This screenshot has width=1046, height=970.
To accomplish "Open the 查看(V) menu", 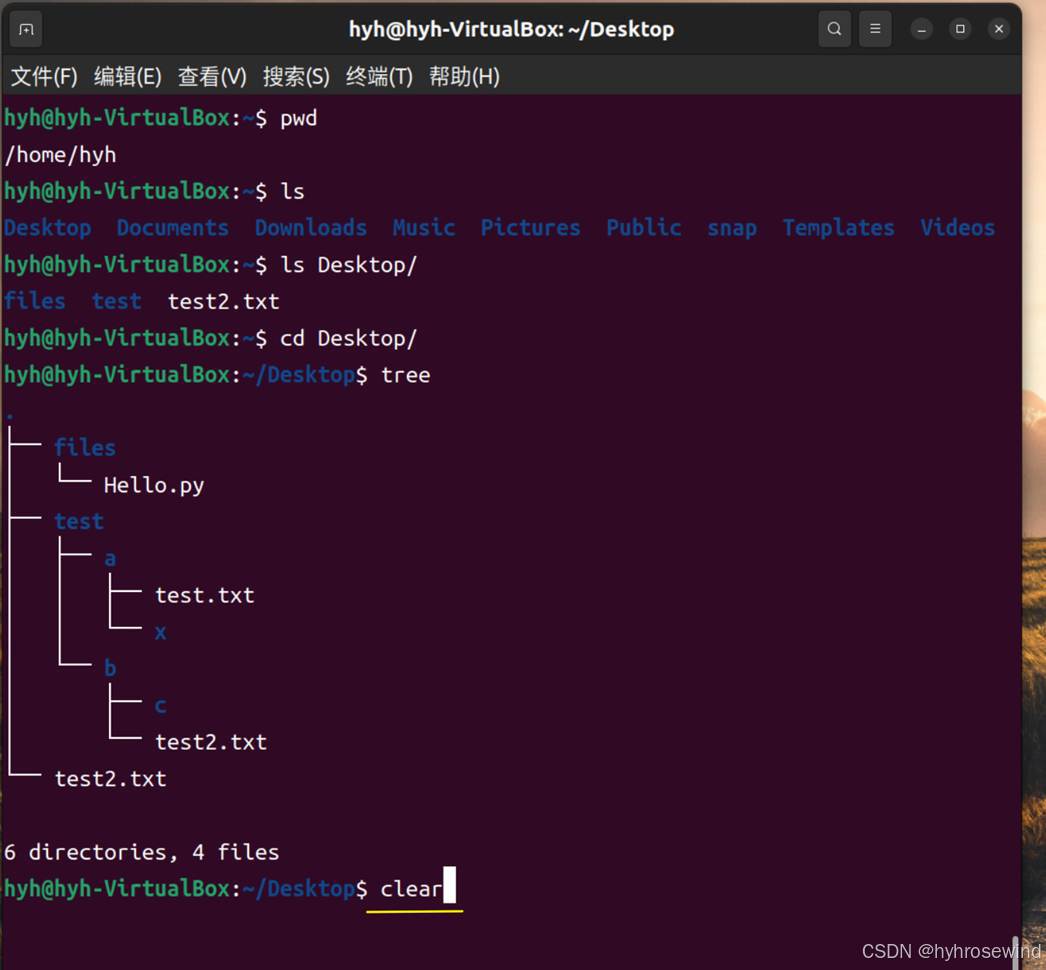I will (212, 77).
